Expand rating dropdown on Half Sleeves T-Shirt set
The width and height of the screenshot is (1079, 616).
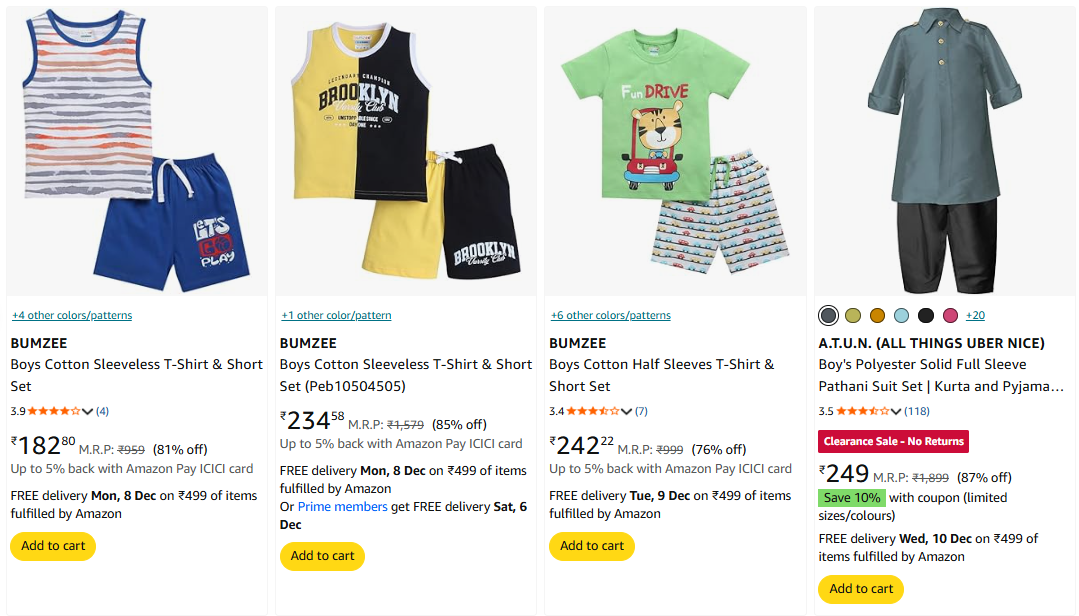click(x=627, y=411)
